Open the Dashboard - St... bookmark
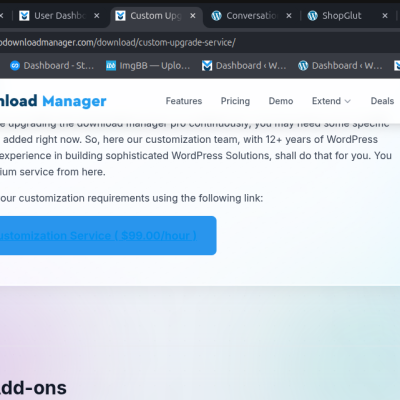 pyautogui.click(x=52, y=66)
